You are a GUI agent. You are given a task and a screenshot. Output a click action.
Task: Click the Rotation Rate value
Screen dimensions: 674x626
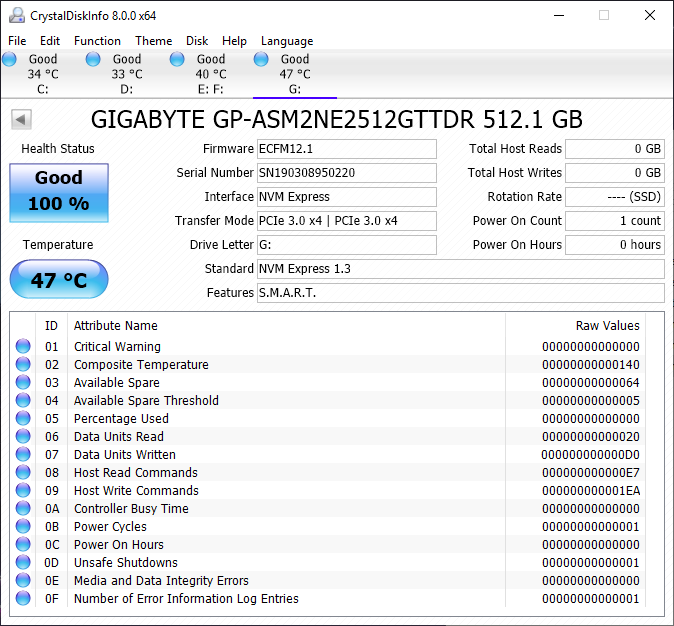(x=615, y=197)
